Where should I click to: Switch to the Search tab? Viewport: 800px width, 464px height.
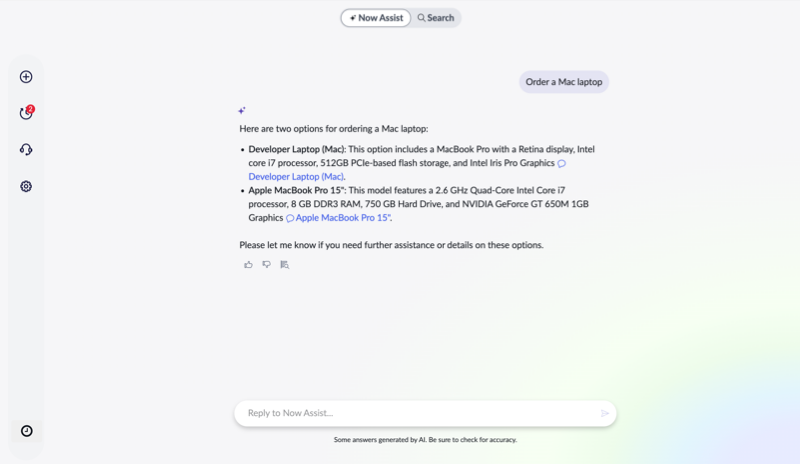[x=436, y=18]
